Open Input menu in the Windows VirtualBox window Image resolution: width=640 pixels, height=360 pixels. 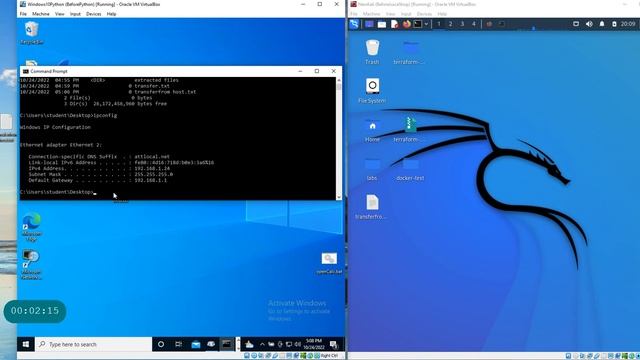(x=75, y=14)
